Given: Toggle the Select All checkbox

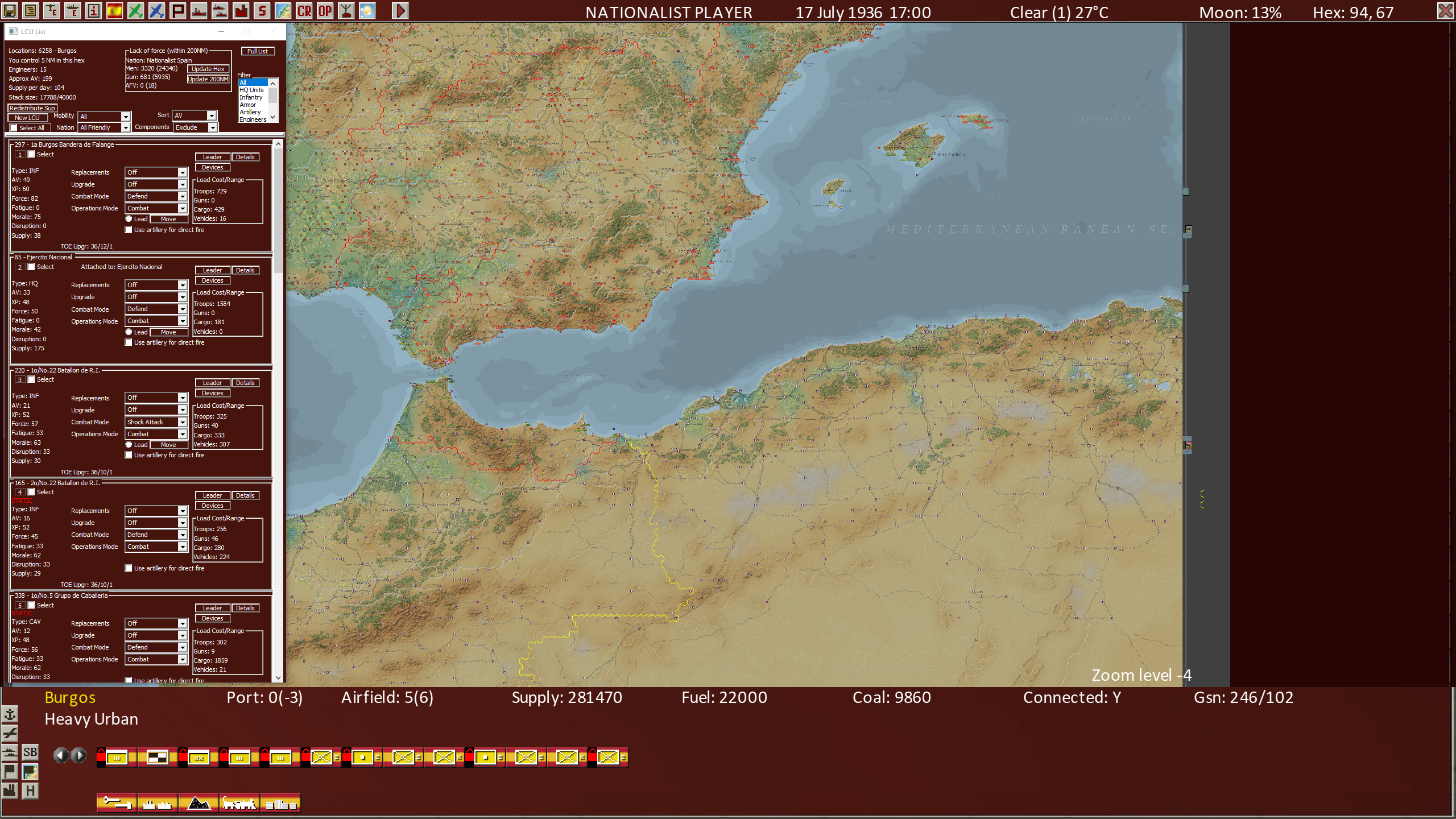Looking at the screenshot, I should coord(14,128).
